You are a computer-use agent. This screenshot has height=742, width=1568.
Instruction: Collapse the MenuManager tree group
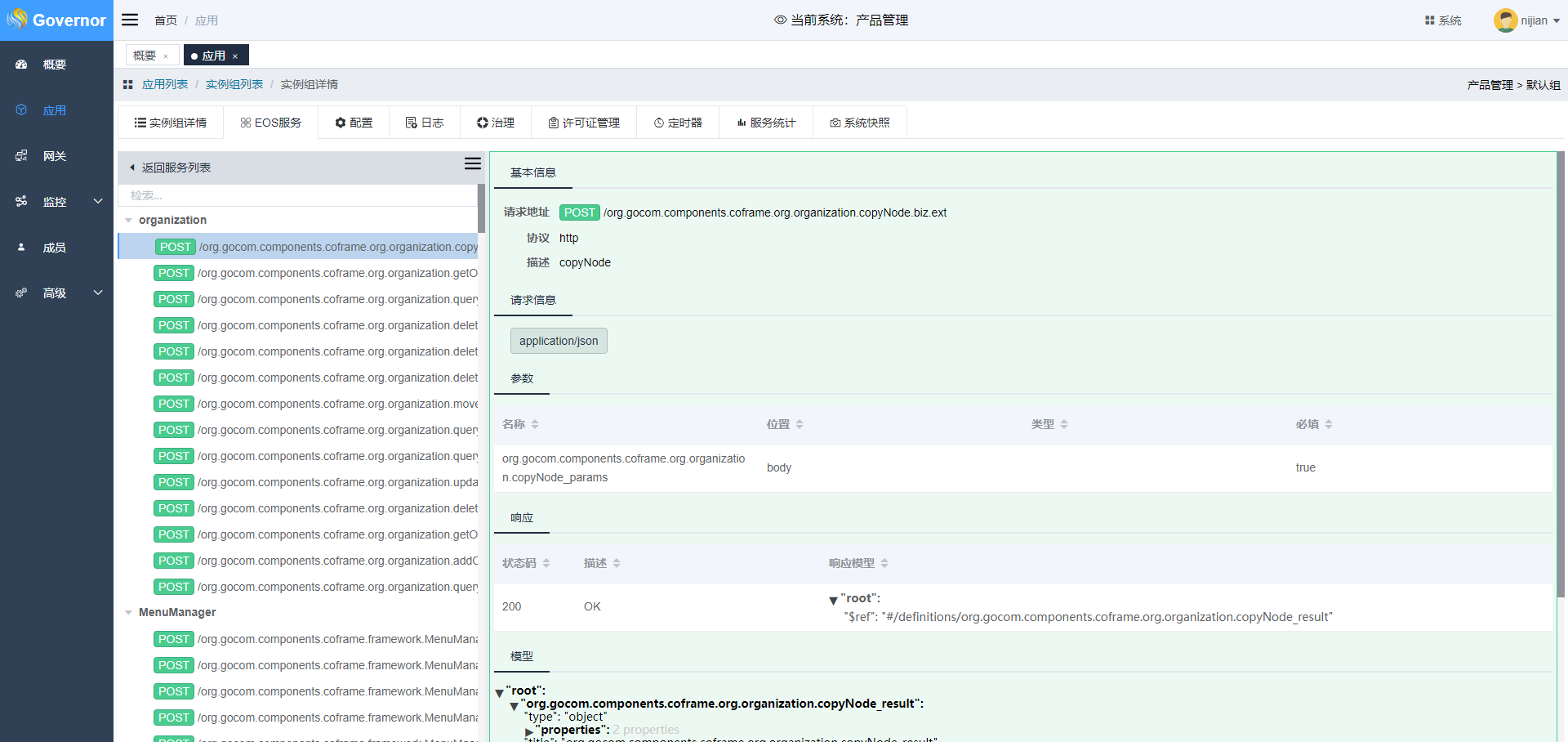(128, 613)
